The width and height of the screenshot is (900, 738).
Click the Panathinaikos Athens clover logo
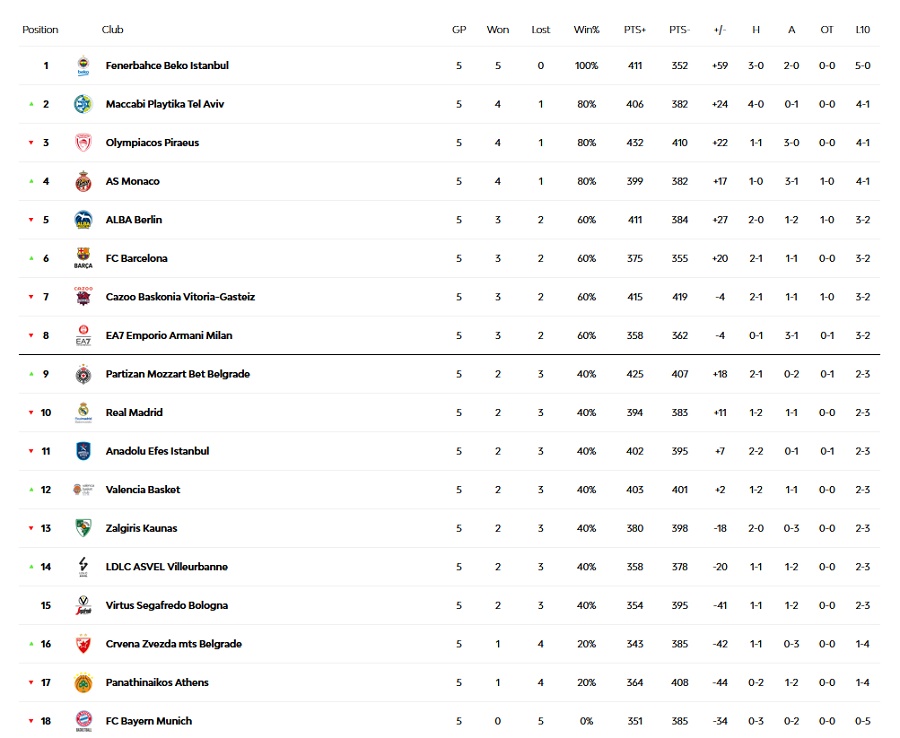pyautogui.click(x=83, y=682)
